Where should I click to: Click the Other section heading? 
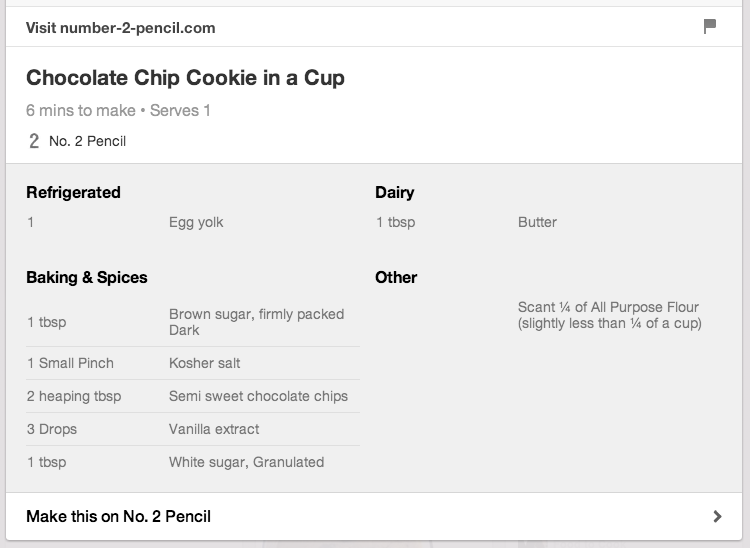[396, 277]
